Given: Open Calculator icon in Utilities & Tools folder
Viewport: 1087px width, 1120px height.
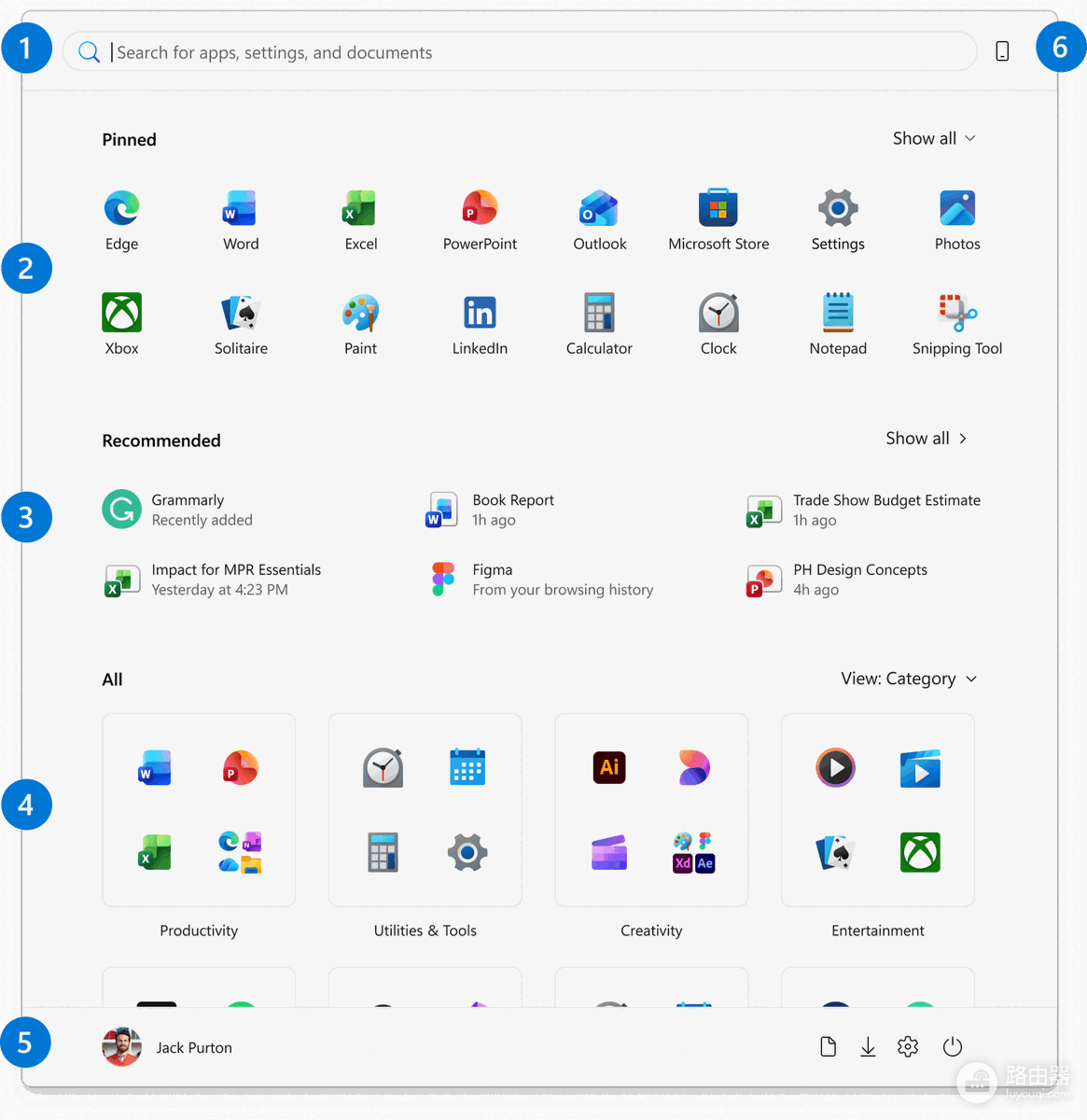Looking at the screenshot, I should 383,852.
